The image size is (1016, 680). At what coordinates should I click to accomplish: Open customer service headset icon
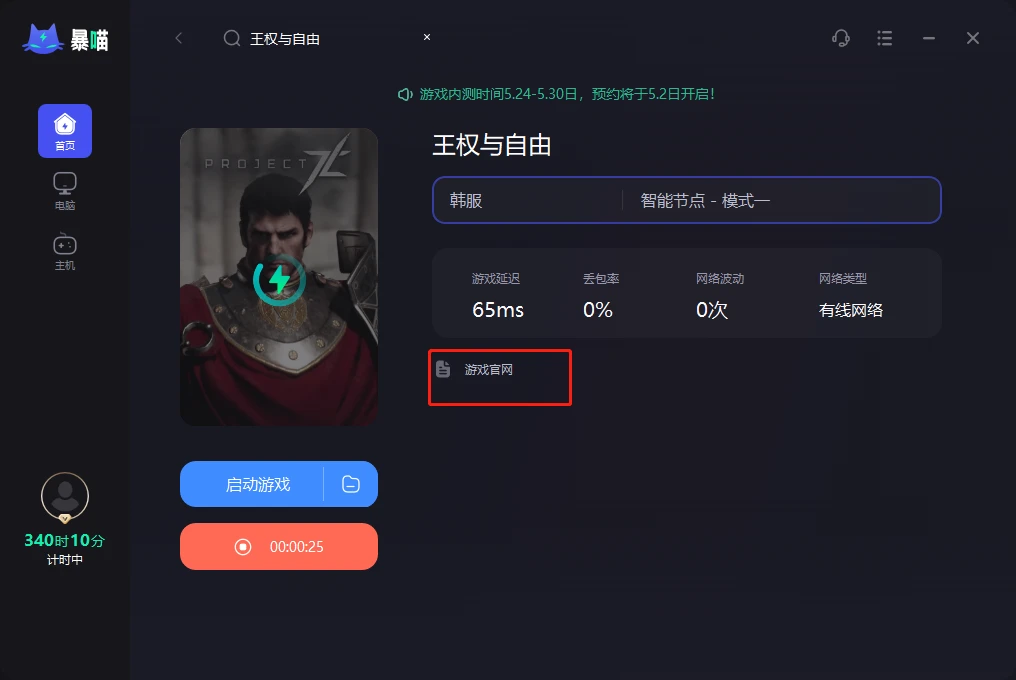(x=840, y=38)
